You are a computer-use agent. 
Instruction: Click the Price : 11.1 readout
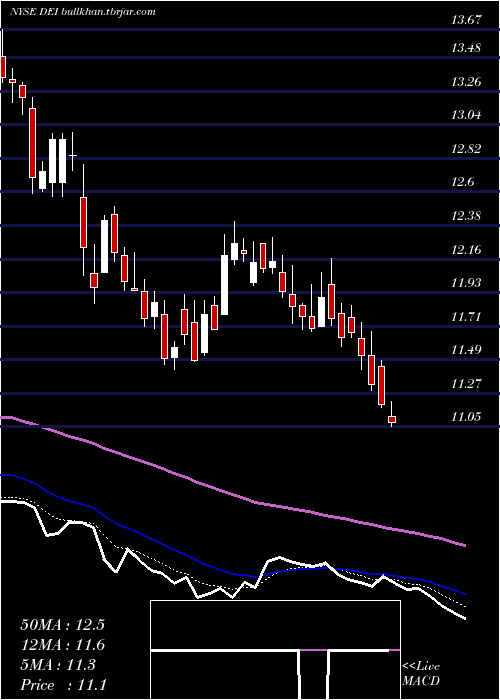(63, 685)
